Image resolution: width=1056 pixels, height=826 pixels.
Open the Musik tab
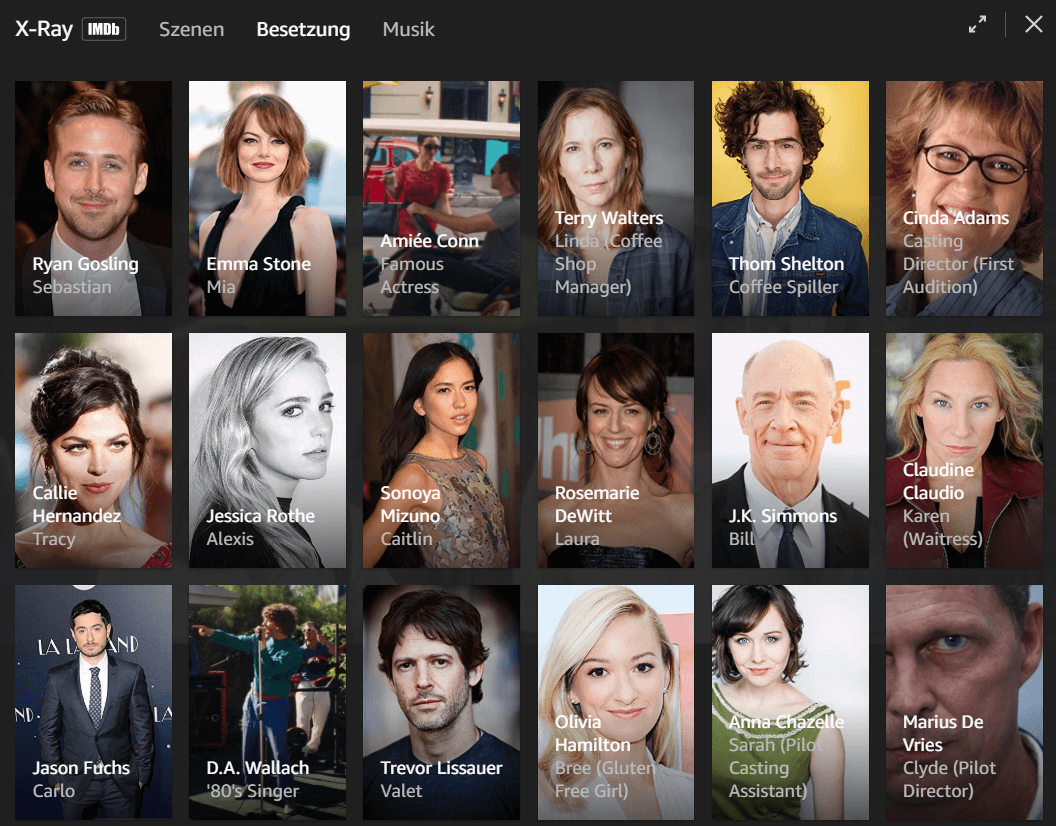tap(408, 29)
